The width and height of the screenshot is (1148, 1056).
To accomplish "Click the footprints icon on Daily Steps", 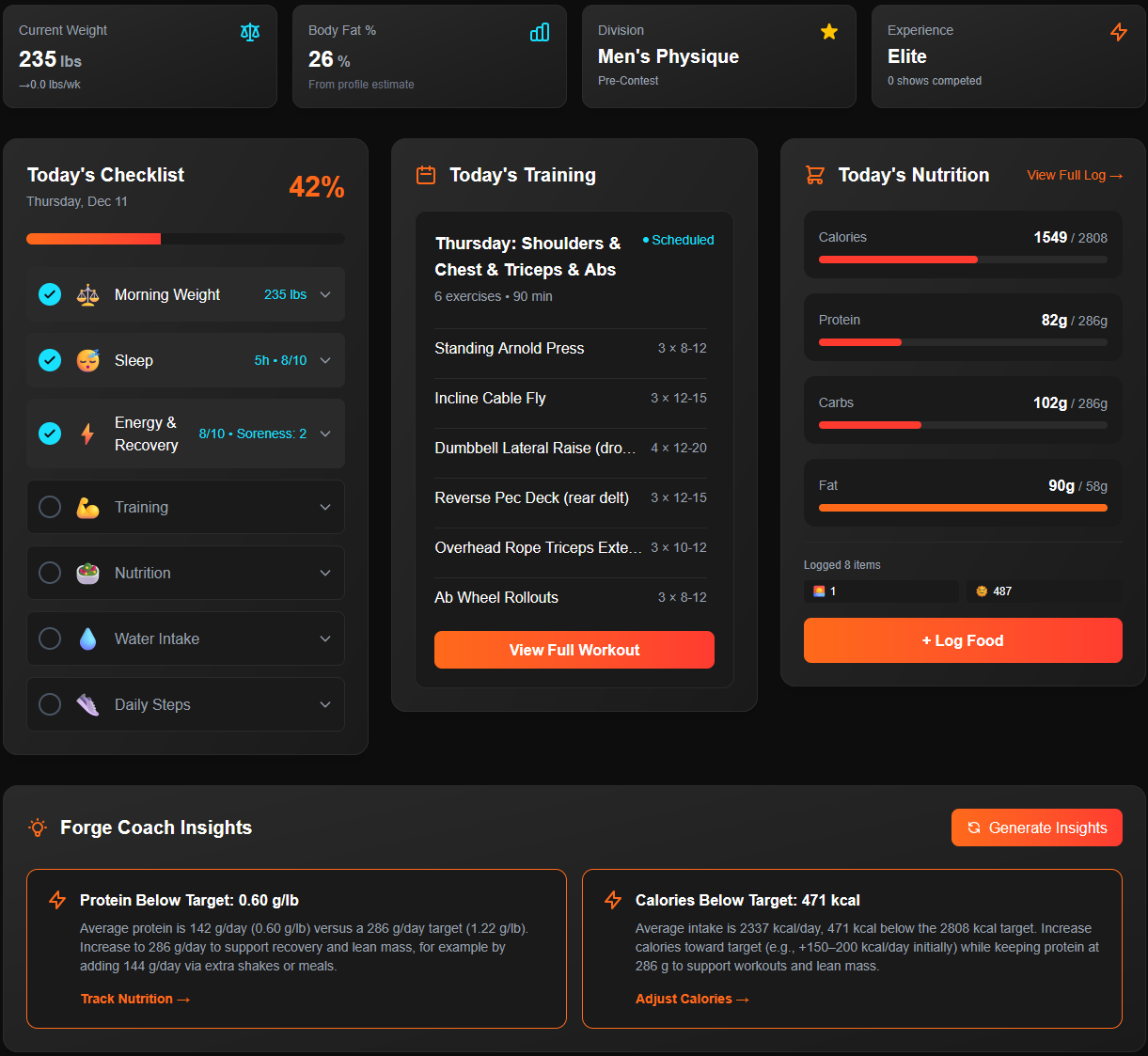I will 87,704.
